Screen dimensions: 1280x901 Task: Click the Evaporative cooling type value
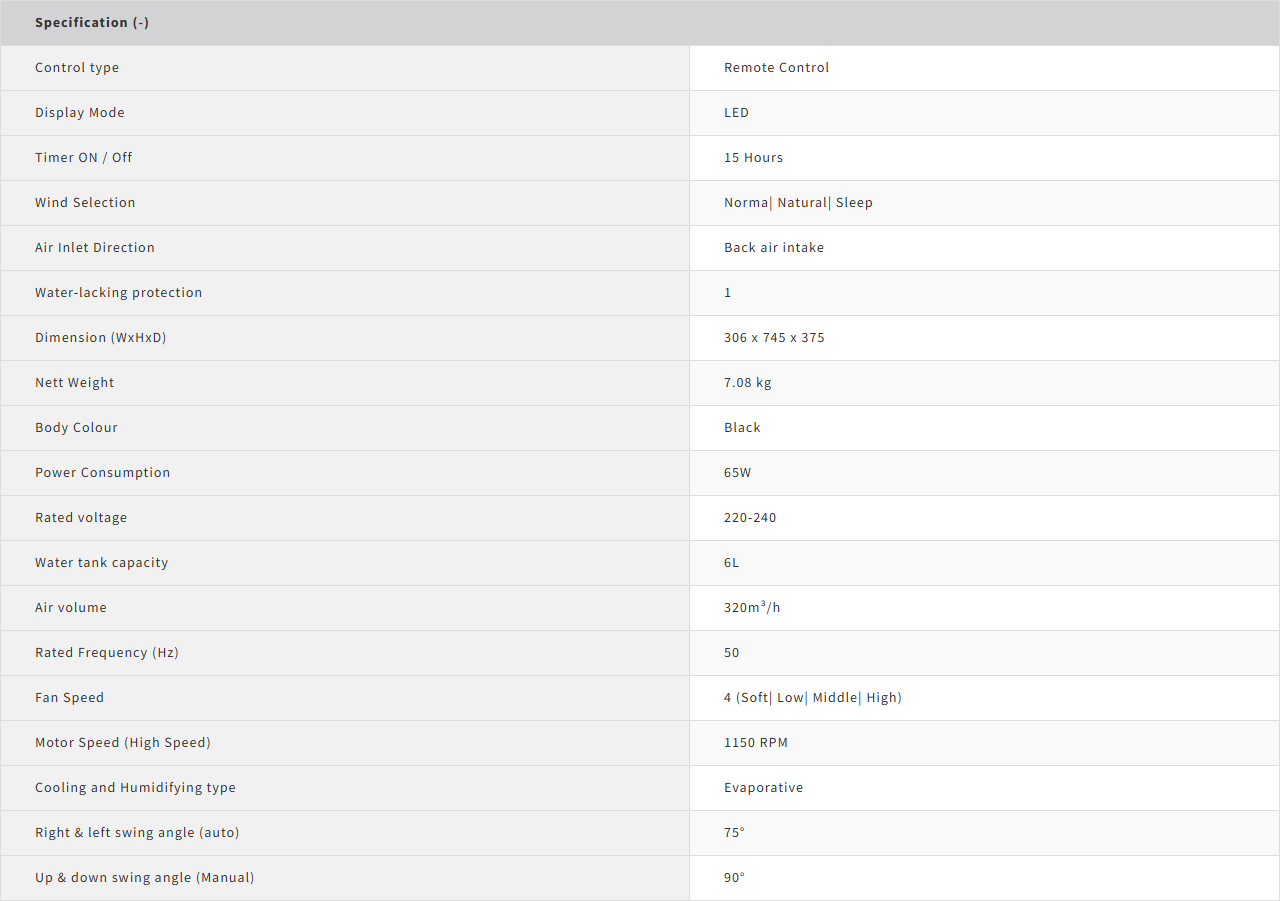[x=763, y=788]
